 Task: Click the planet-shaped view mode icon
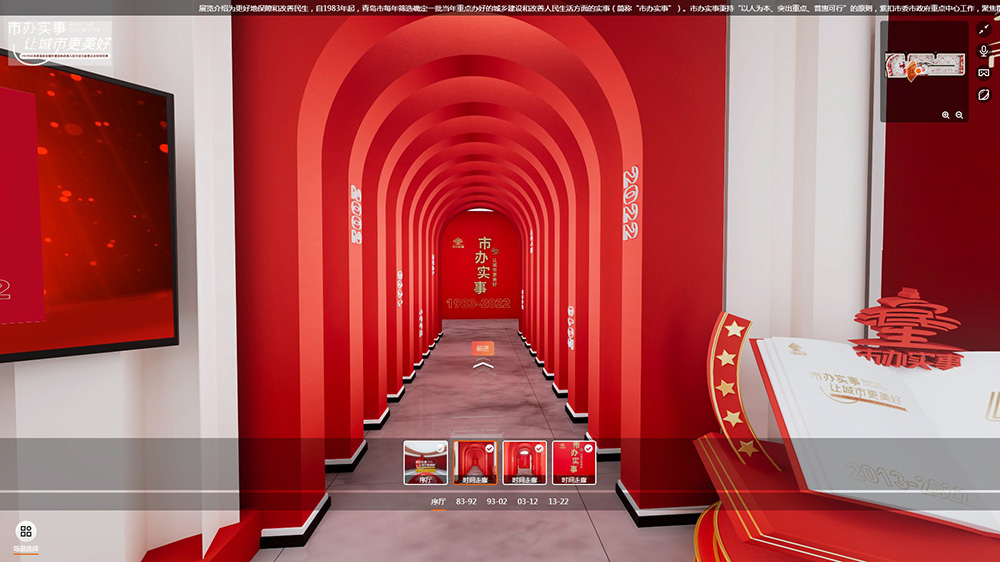(x=984, y=95)
